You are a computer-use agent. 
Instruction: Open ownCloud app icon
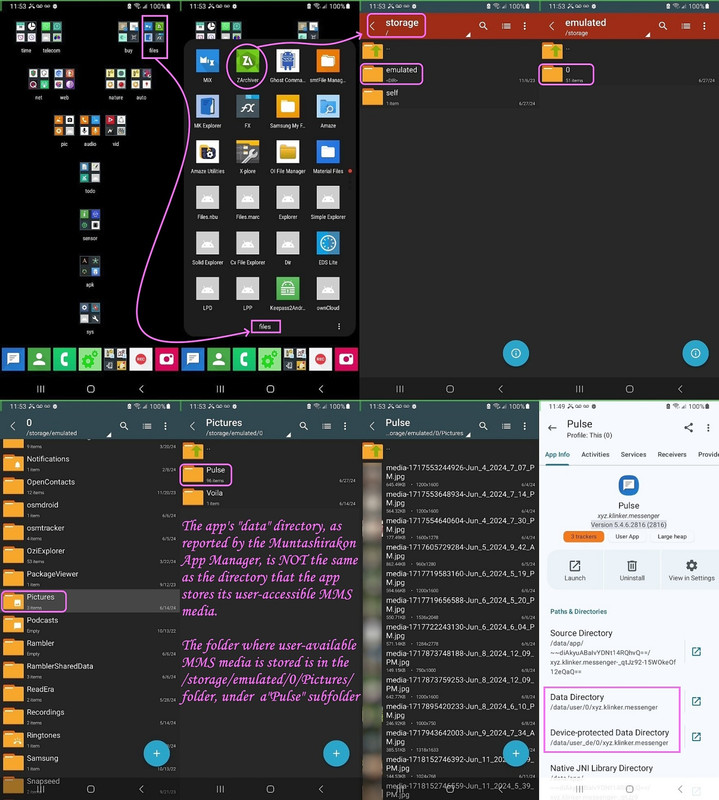tap(328, 289)
